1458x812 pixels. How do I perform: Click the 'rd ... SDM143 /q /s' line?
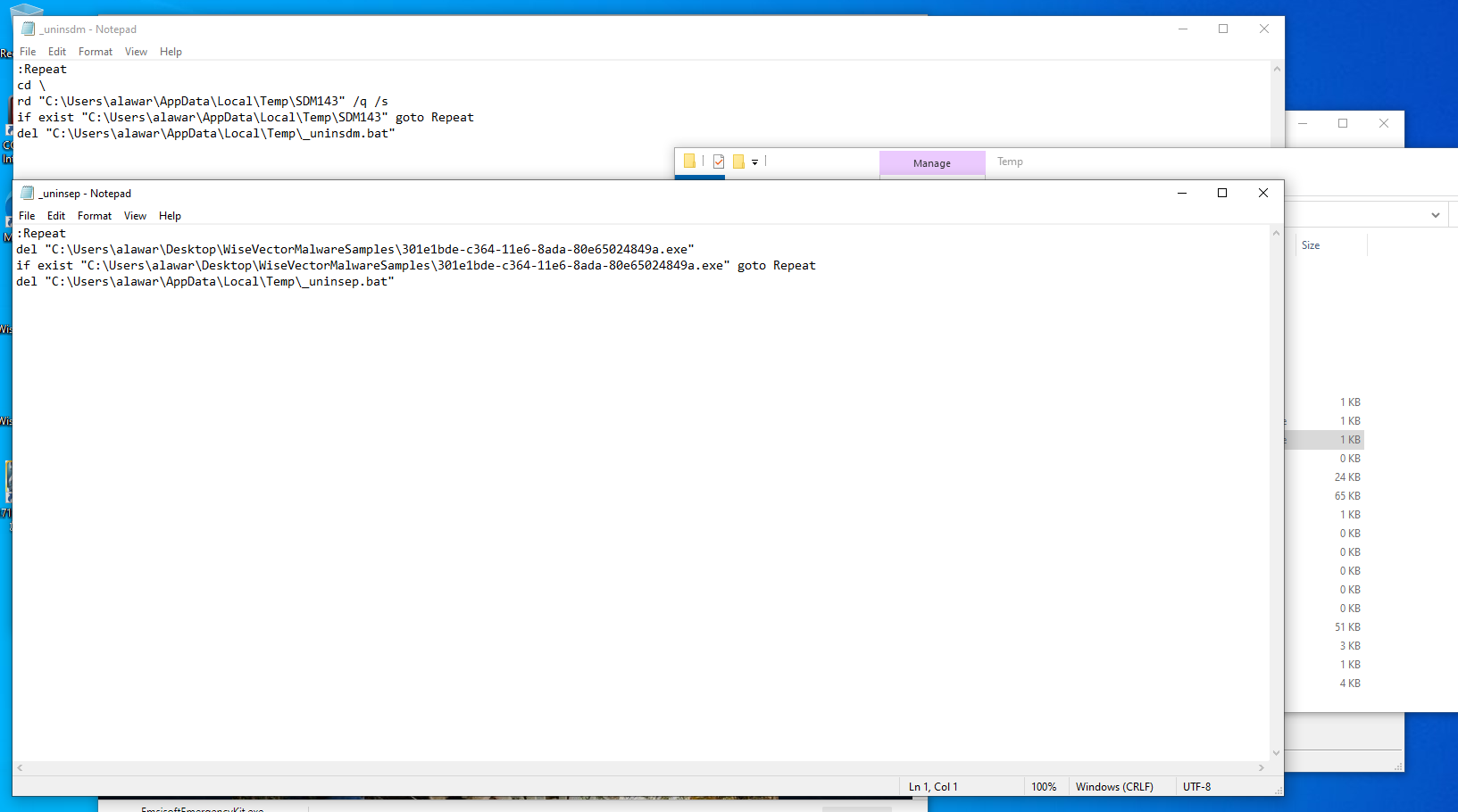point(203,102)
